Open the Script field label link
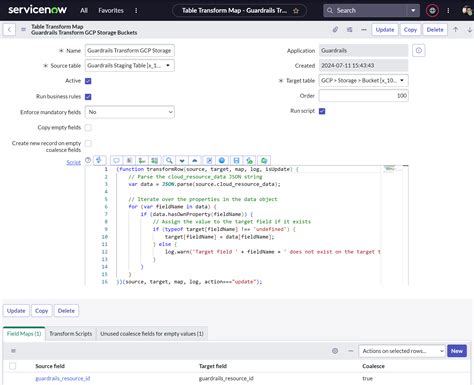Viewport: 474px width, 385px height. click(x=73, y=162)
